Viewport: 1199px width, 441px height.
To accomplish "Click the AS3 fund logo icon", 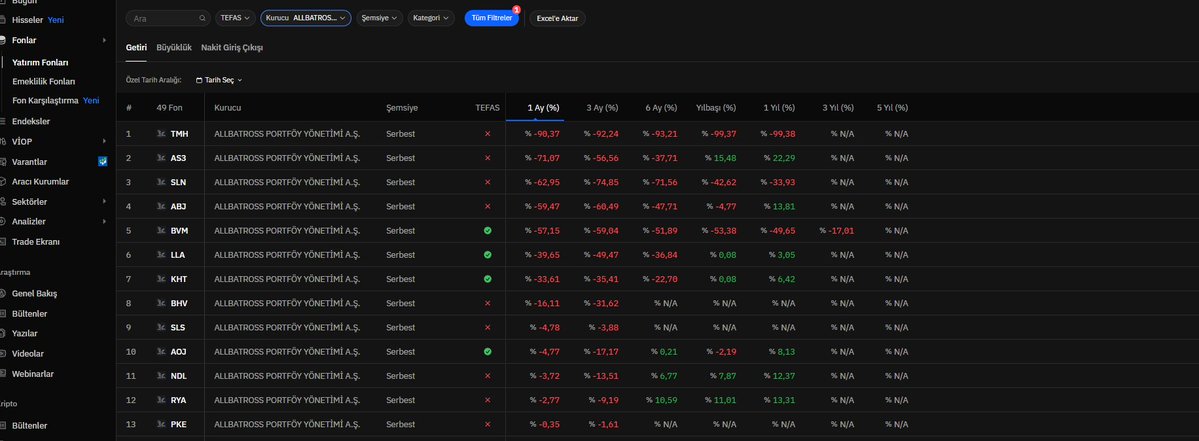I will (161, 158).
